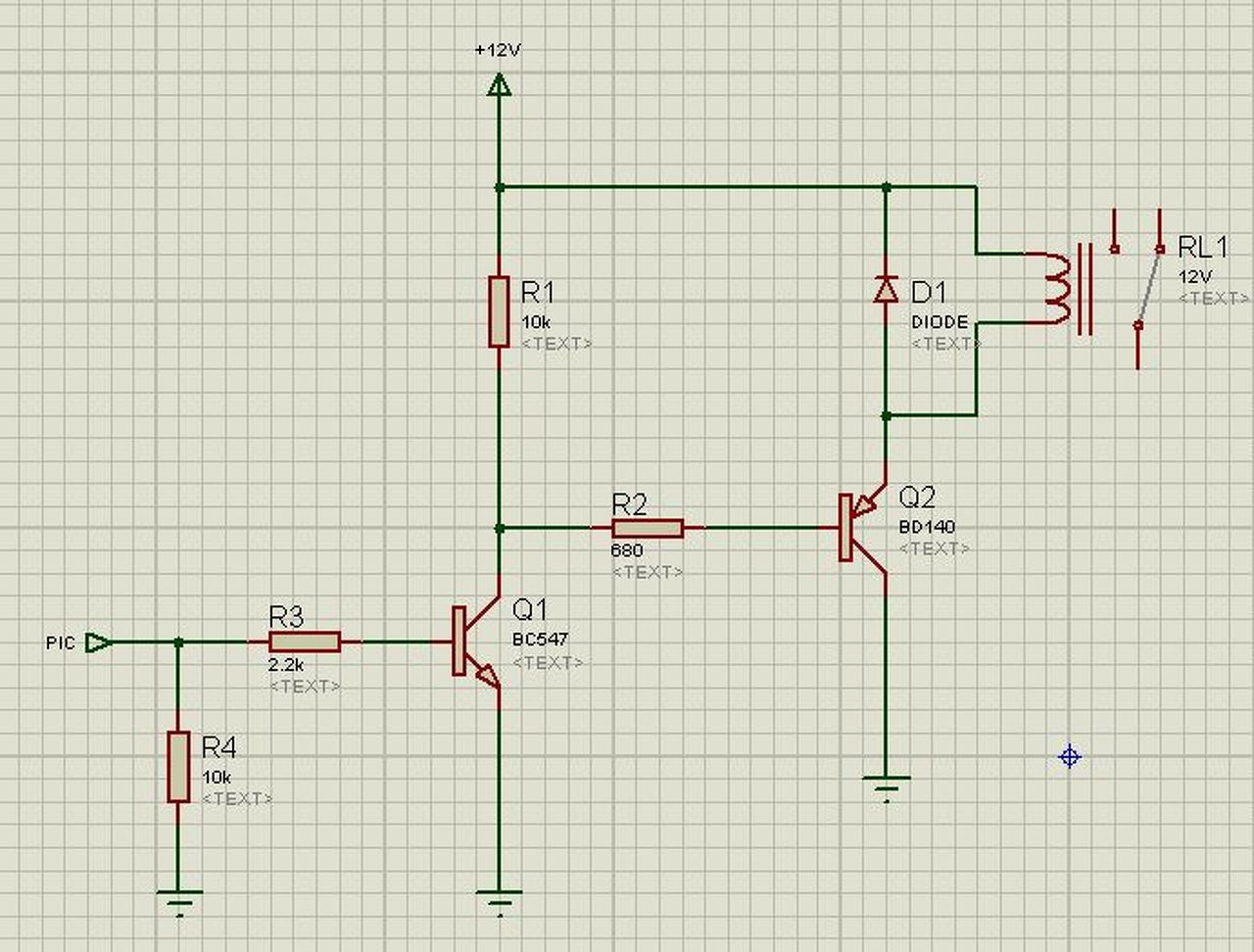Click the junction dot above R1 on the 12V rail
1254x952 pixels.
point(499,186)
